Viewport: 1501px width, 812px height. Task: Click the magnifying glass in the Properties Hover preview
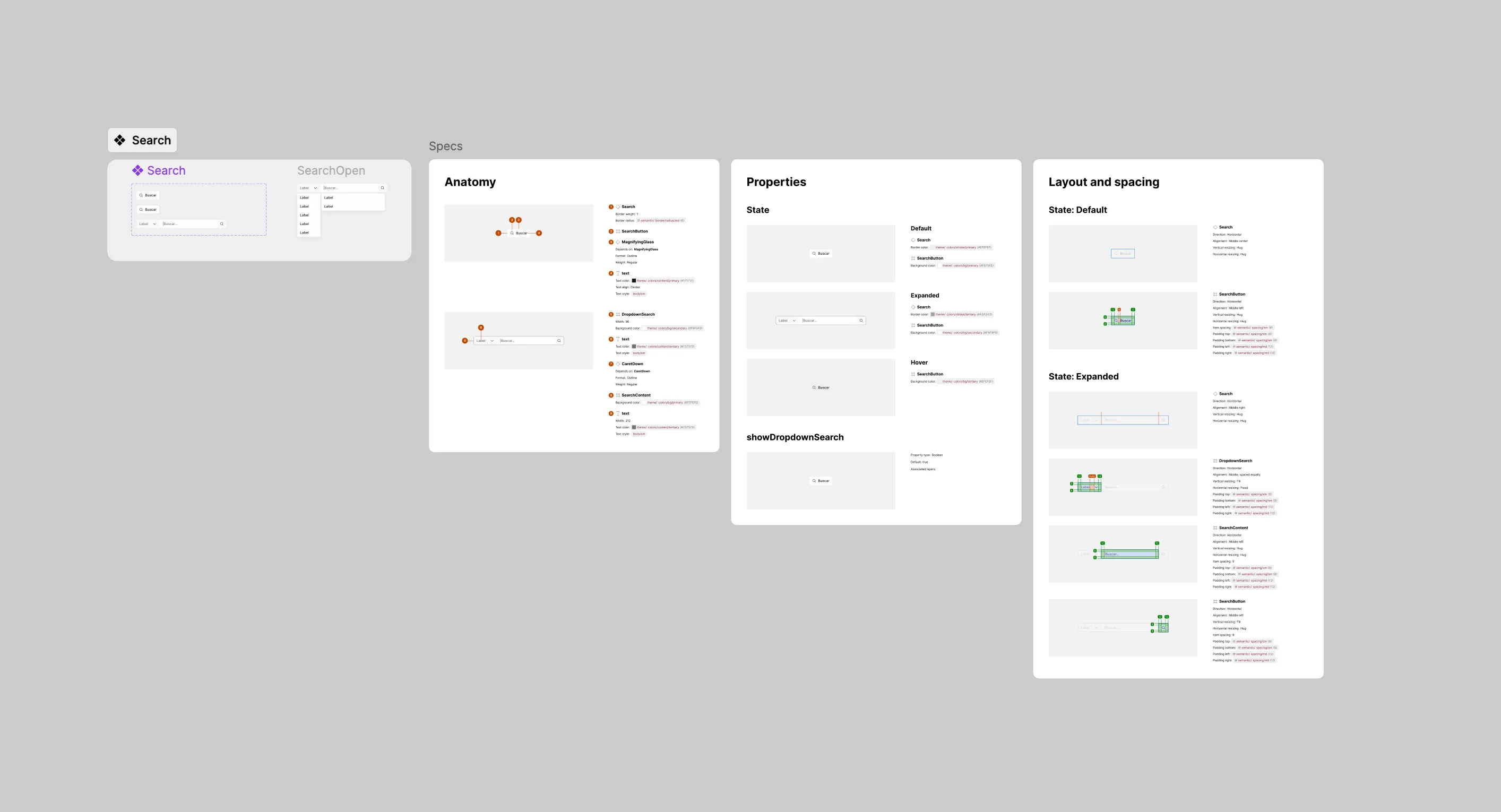pos(814,387)
